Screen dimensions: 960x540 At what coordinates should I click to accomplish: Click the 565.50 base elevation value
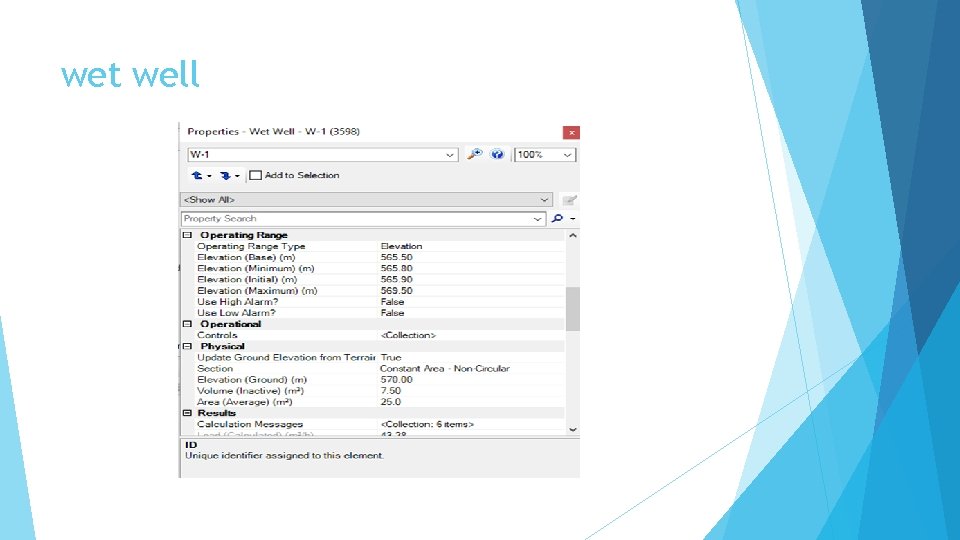[x=397, y=257]
